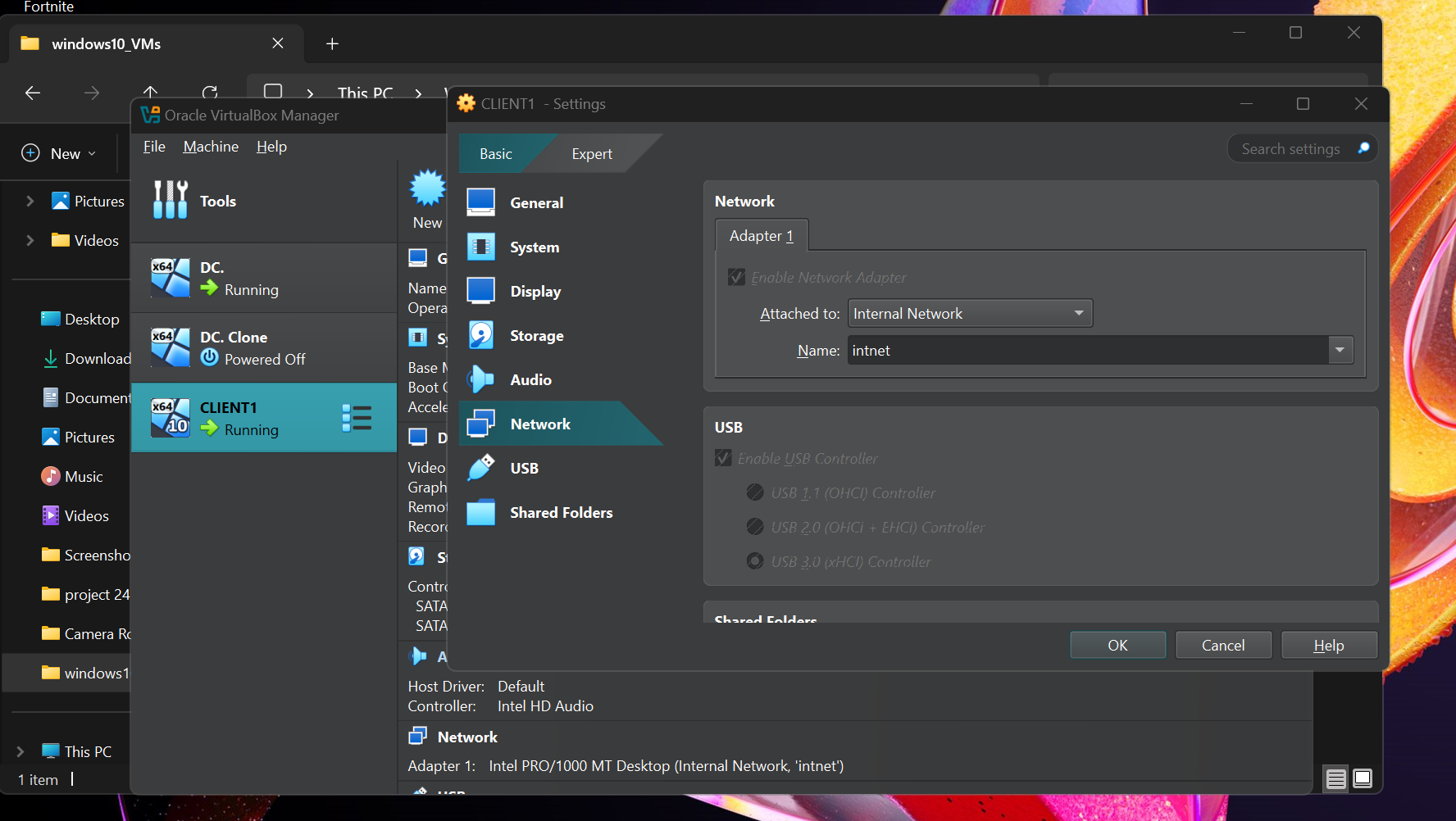This screenshot has width=1456, height=821.
Task: Open the General settings icon
Action: tap(481, 202)
